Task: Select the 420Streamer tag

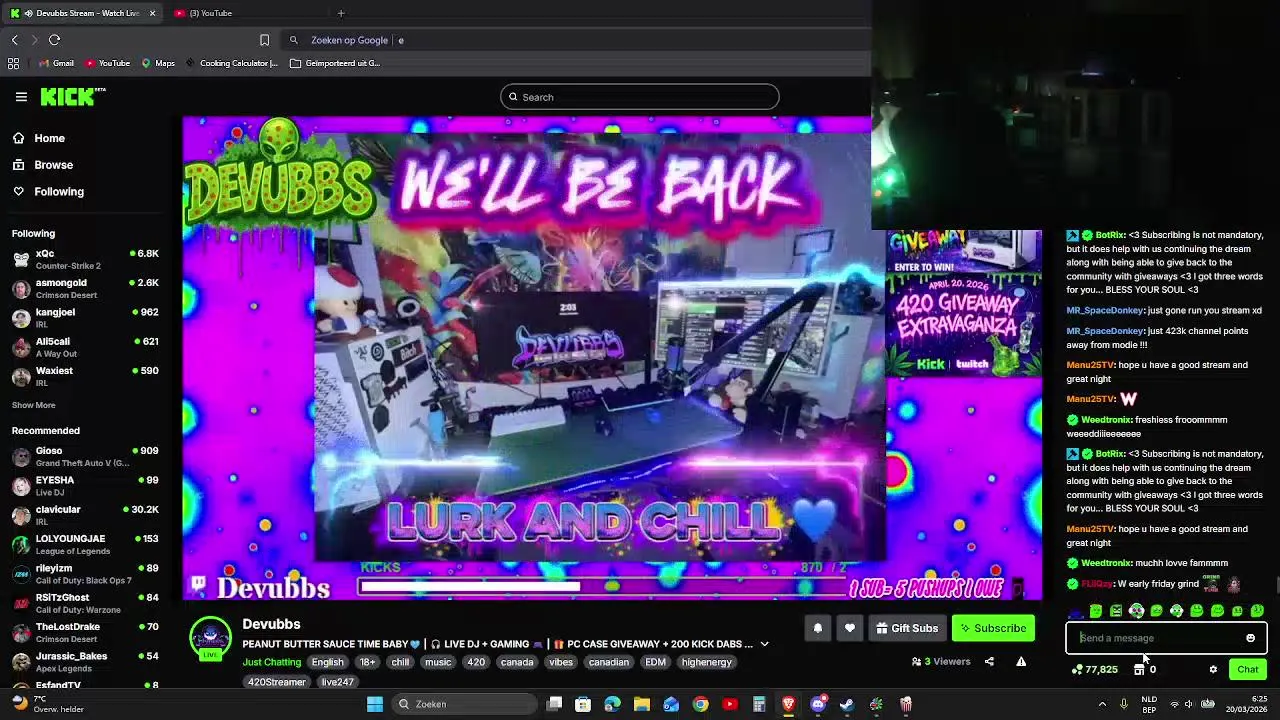Action: click(277, 682)
